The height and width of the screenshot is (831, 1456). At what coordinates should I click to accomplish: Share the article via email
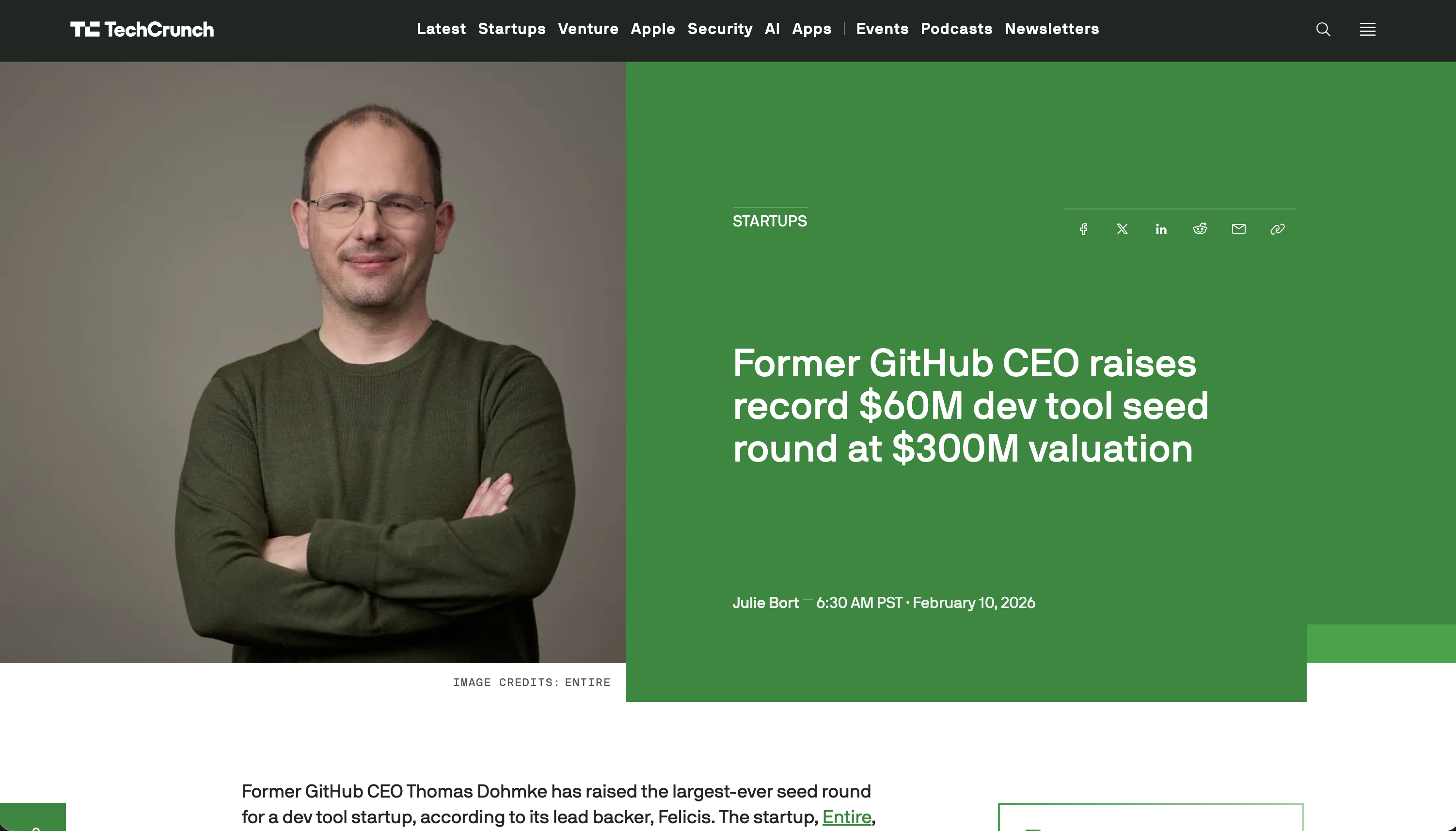coord(1238,228)
